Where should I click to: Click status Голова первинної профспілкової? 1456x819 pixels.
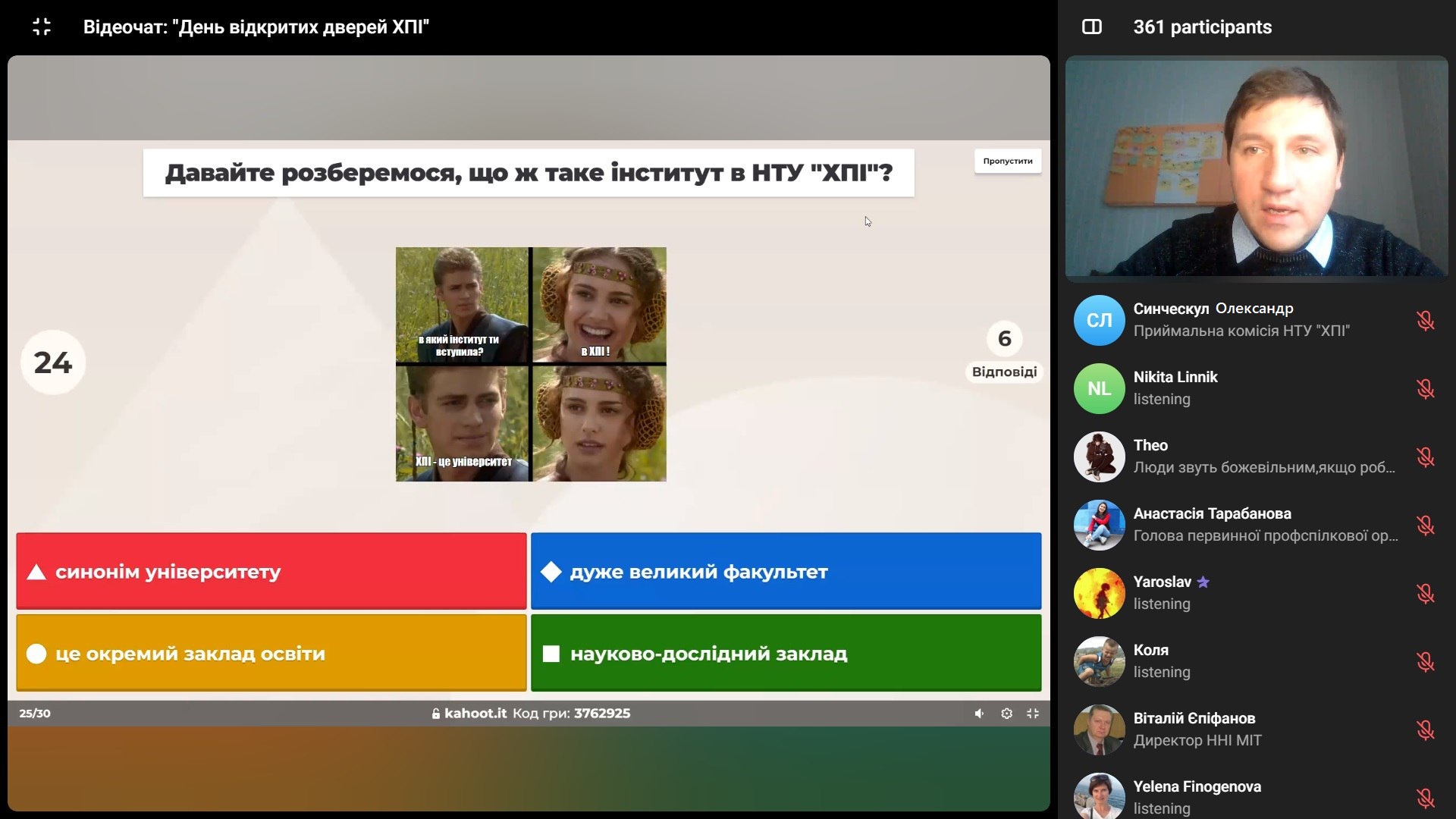pyautogui.click(x=1266, y=536)
